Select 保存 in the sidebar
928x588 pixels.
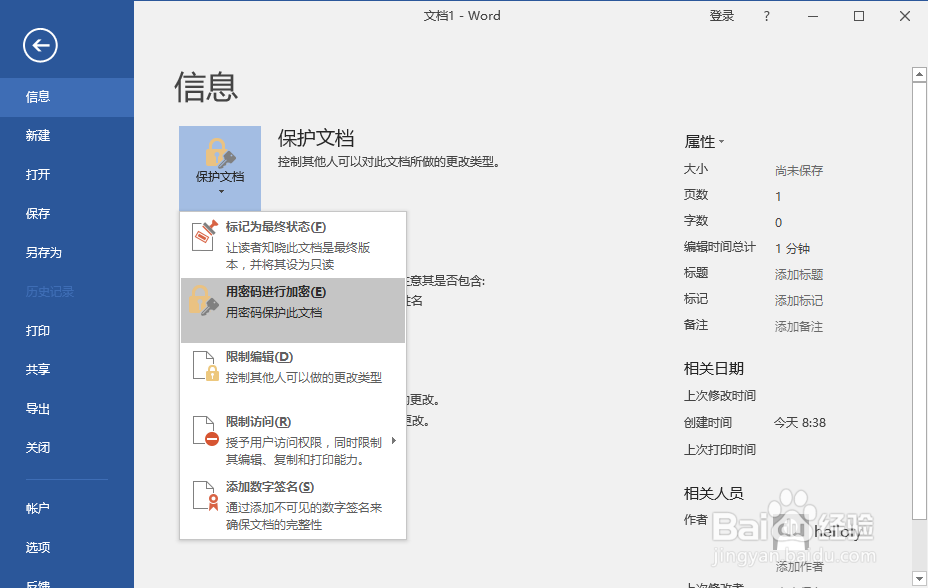tap(67, 214)
